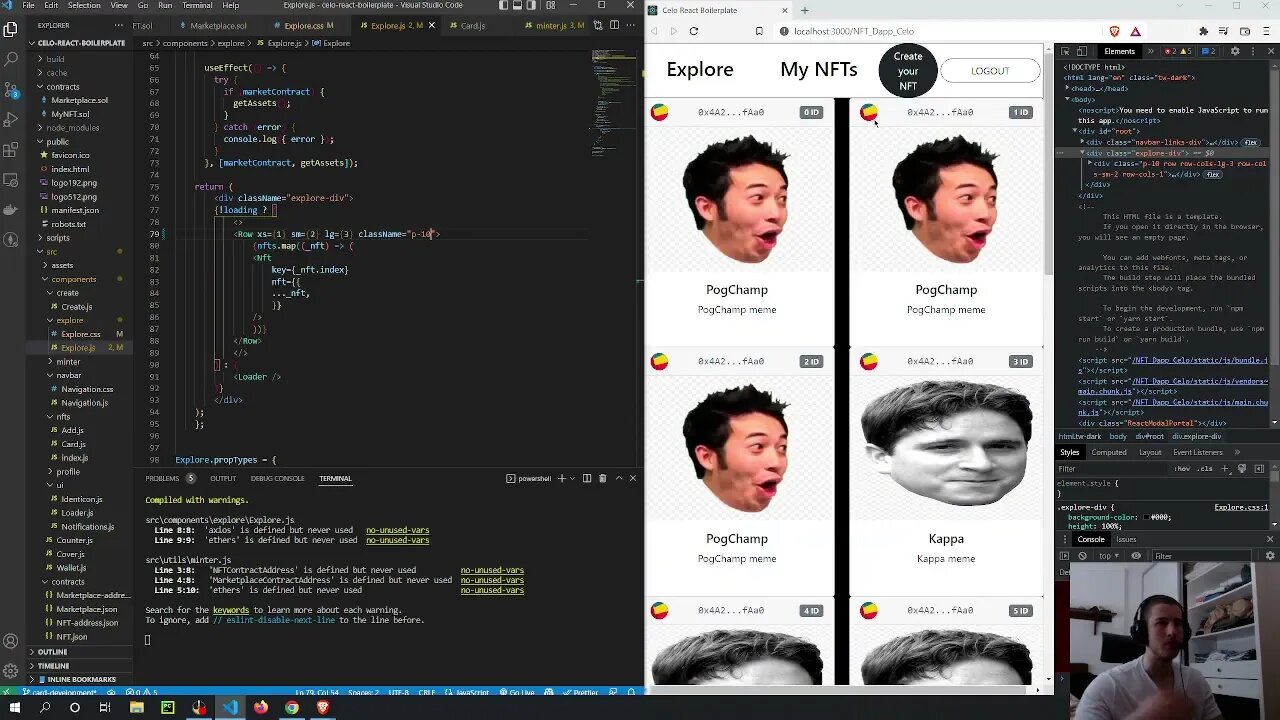This screenshot has width=1280, height=720.
Task: Follow the keywords link in terminal
Action: point(231,610)
